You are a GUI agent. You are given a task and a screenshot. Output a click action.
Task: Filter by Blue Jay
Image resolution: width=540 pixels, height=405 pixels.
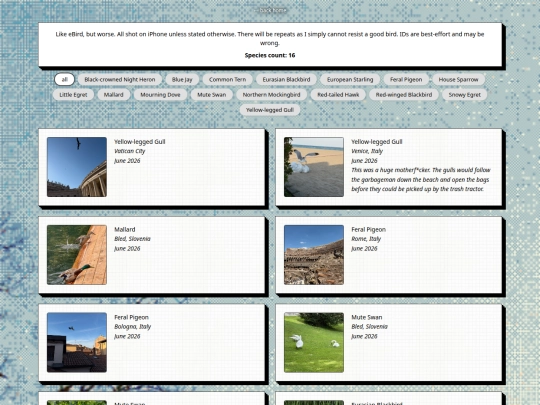click(x=182, y=79)
